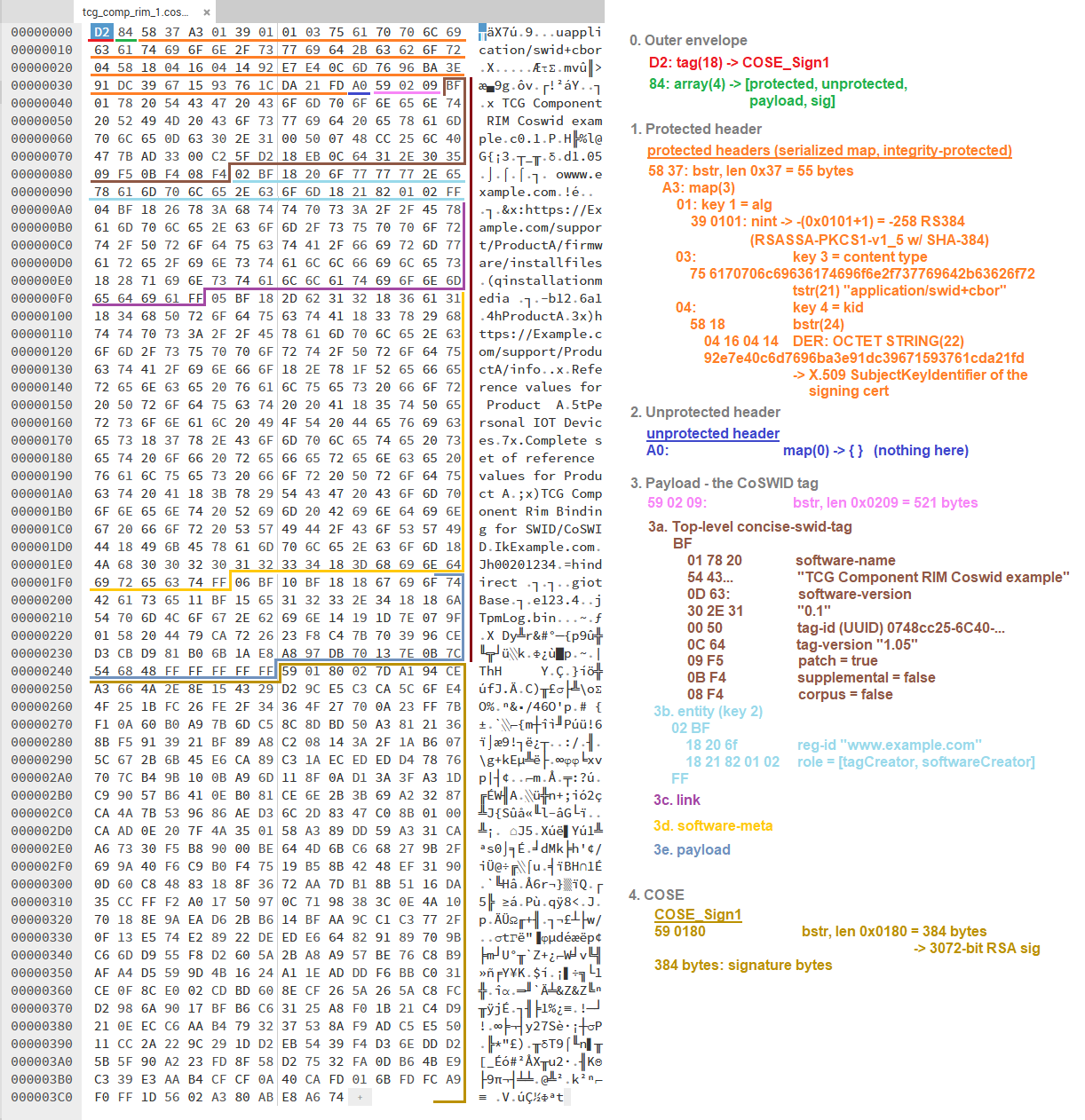The image size is (1085, 1120).
Task: Click the 'key 4 = kid' annotation
Action: pos(828,307)
